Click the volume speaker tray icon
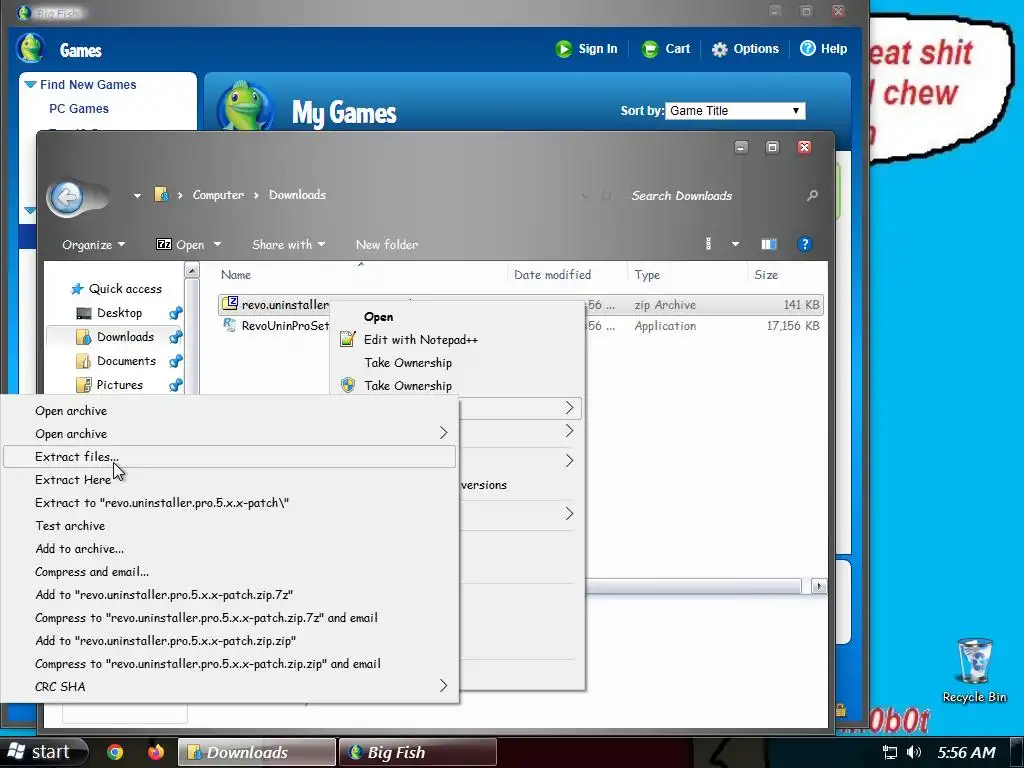The height and width of the screenshot is (768, 1024). click(x=914, y=752)
